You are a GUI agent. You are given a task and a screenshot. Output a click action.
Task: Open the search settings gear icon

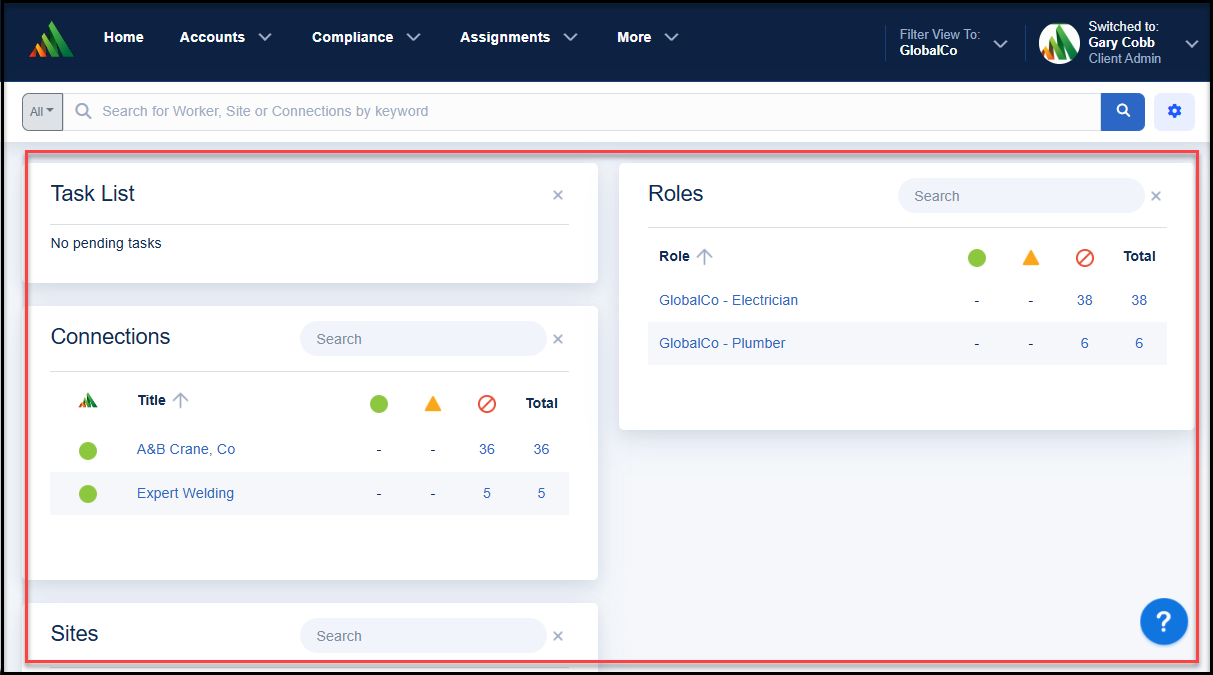pos(1174,111)
